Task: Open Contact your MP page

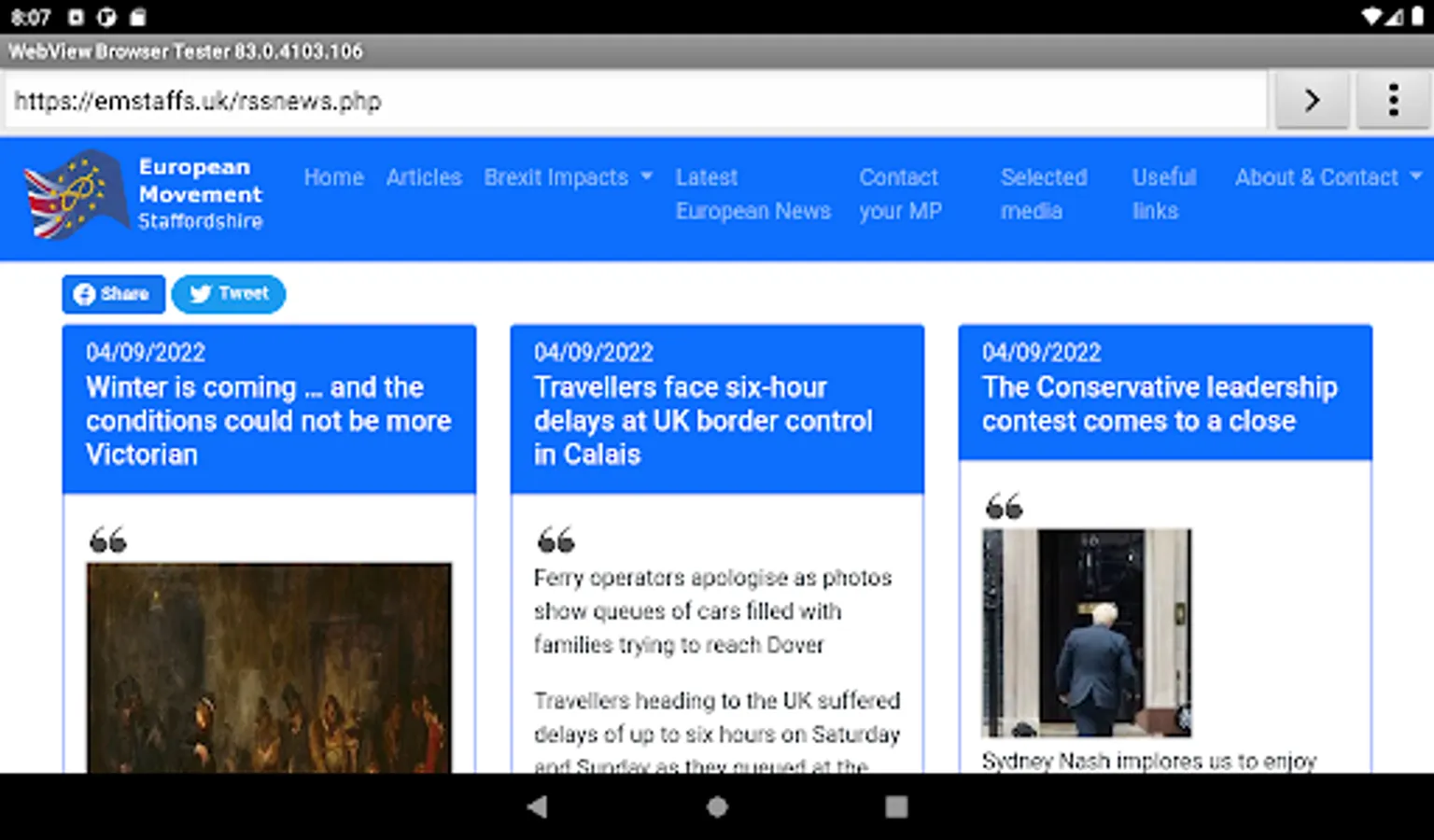Action: click(900, 194)
